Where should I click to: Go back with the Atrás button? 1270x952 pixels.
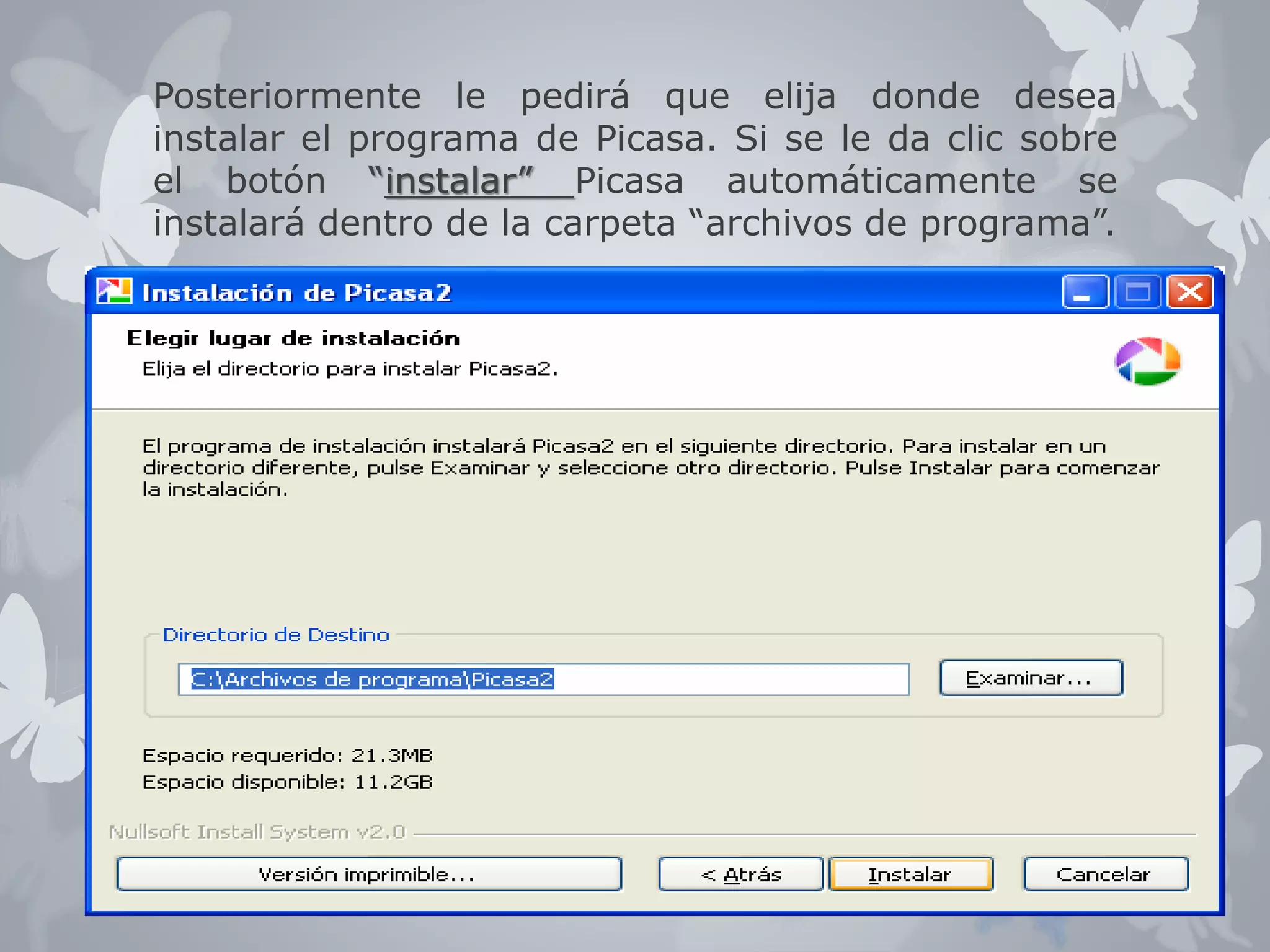tap(740, 875)
